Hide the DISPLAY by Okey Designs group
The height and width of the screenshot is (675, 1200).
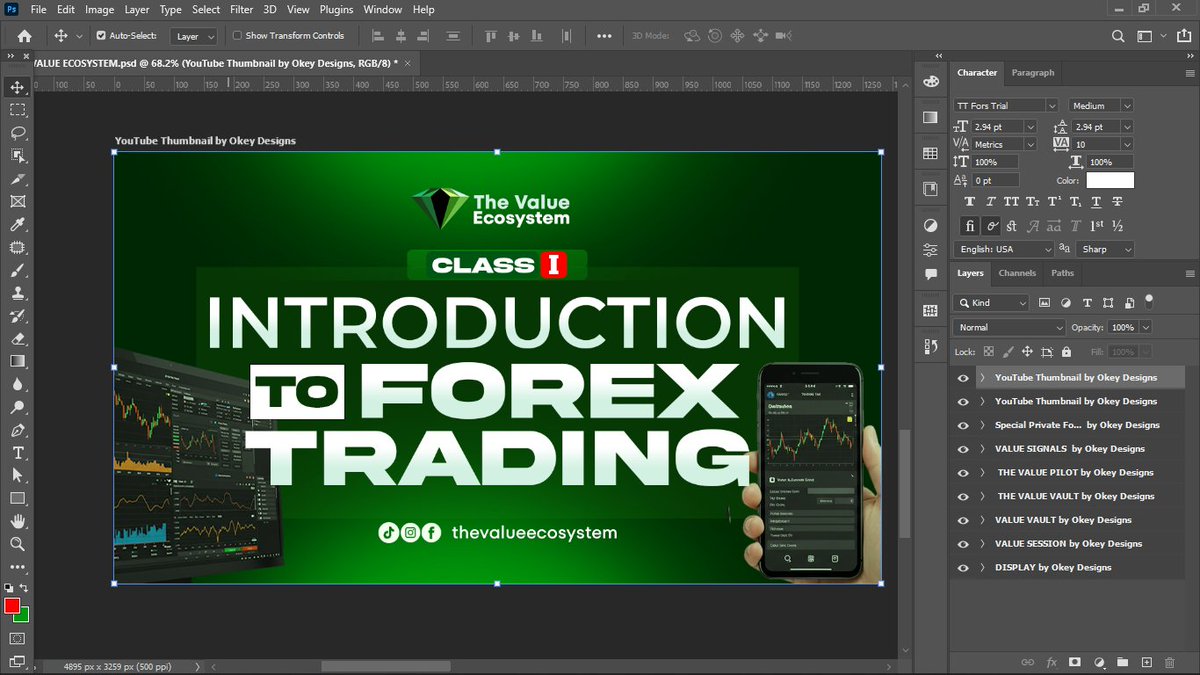(963, 568)
